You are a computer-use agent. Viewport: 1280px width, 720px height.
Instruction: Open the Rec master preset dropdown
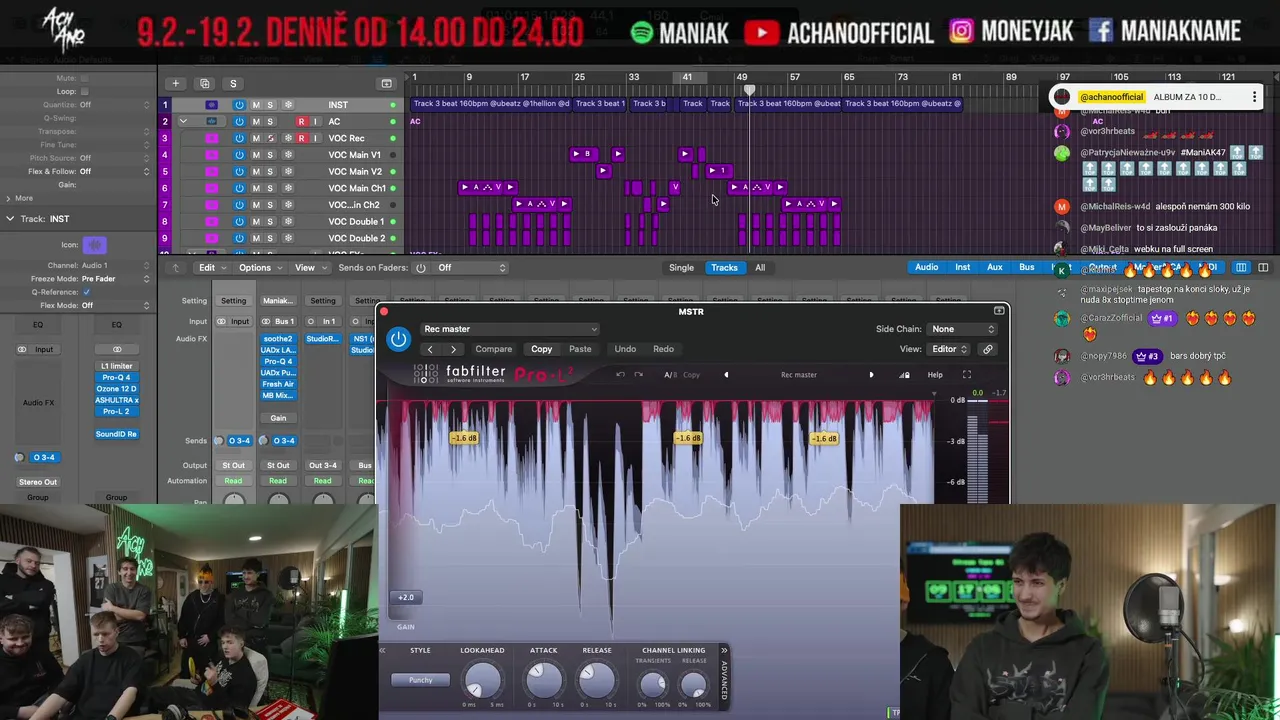510,329
